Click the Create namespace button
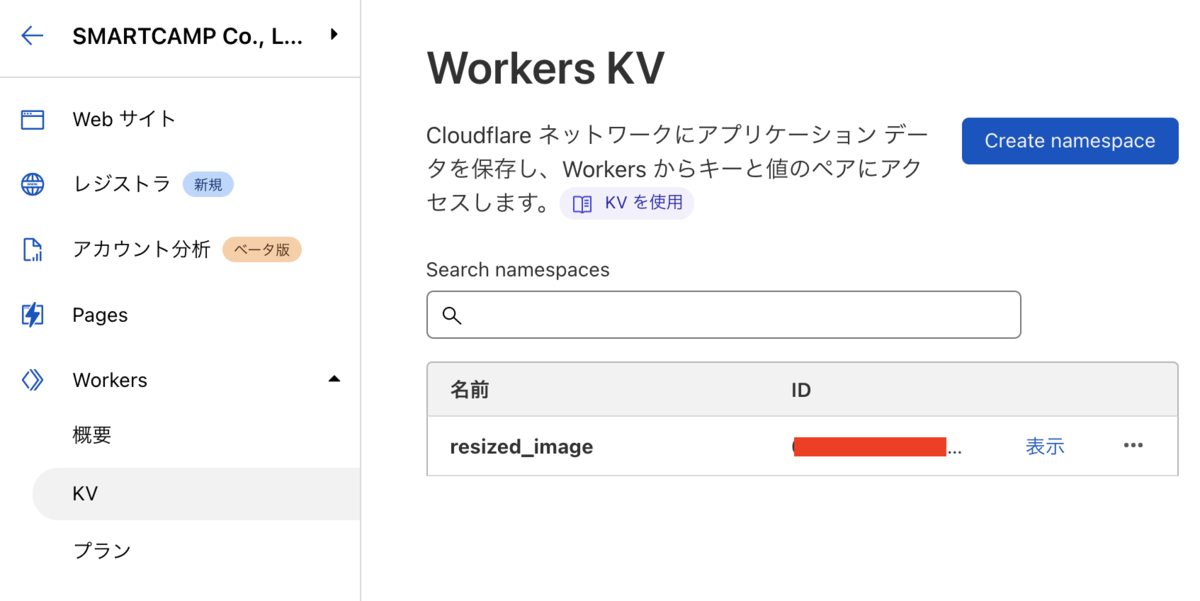Viewport: 1200px width, 601px height. coord(1070,141)
